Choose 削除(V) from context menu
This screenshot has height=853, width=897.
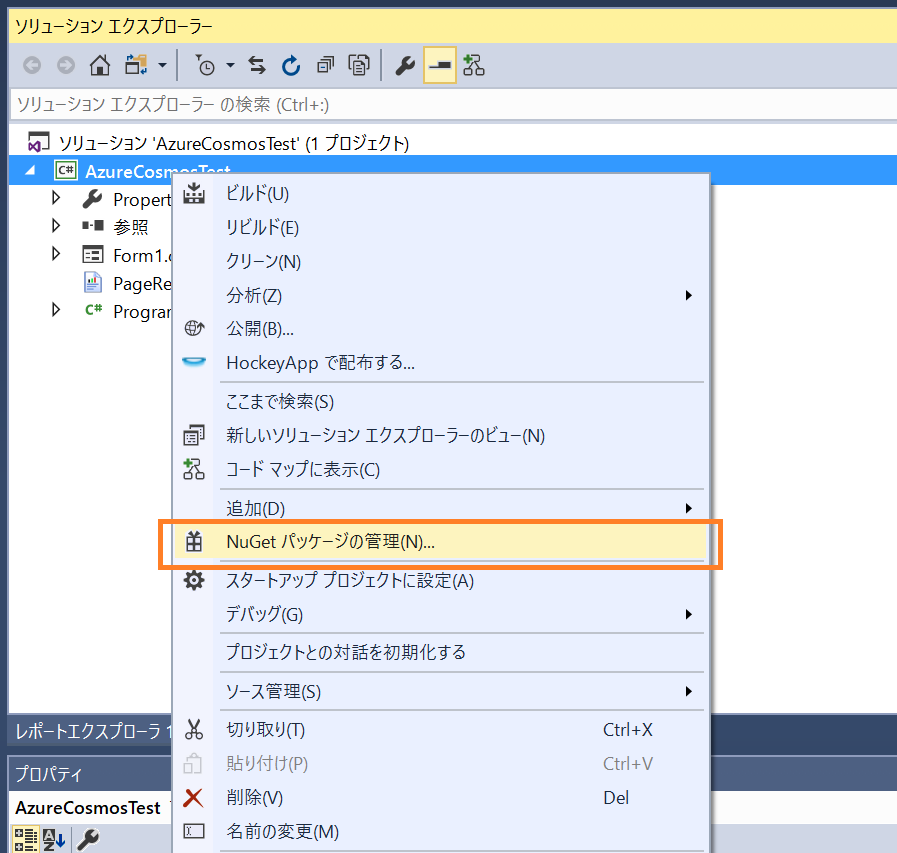(x=441, y=798)
